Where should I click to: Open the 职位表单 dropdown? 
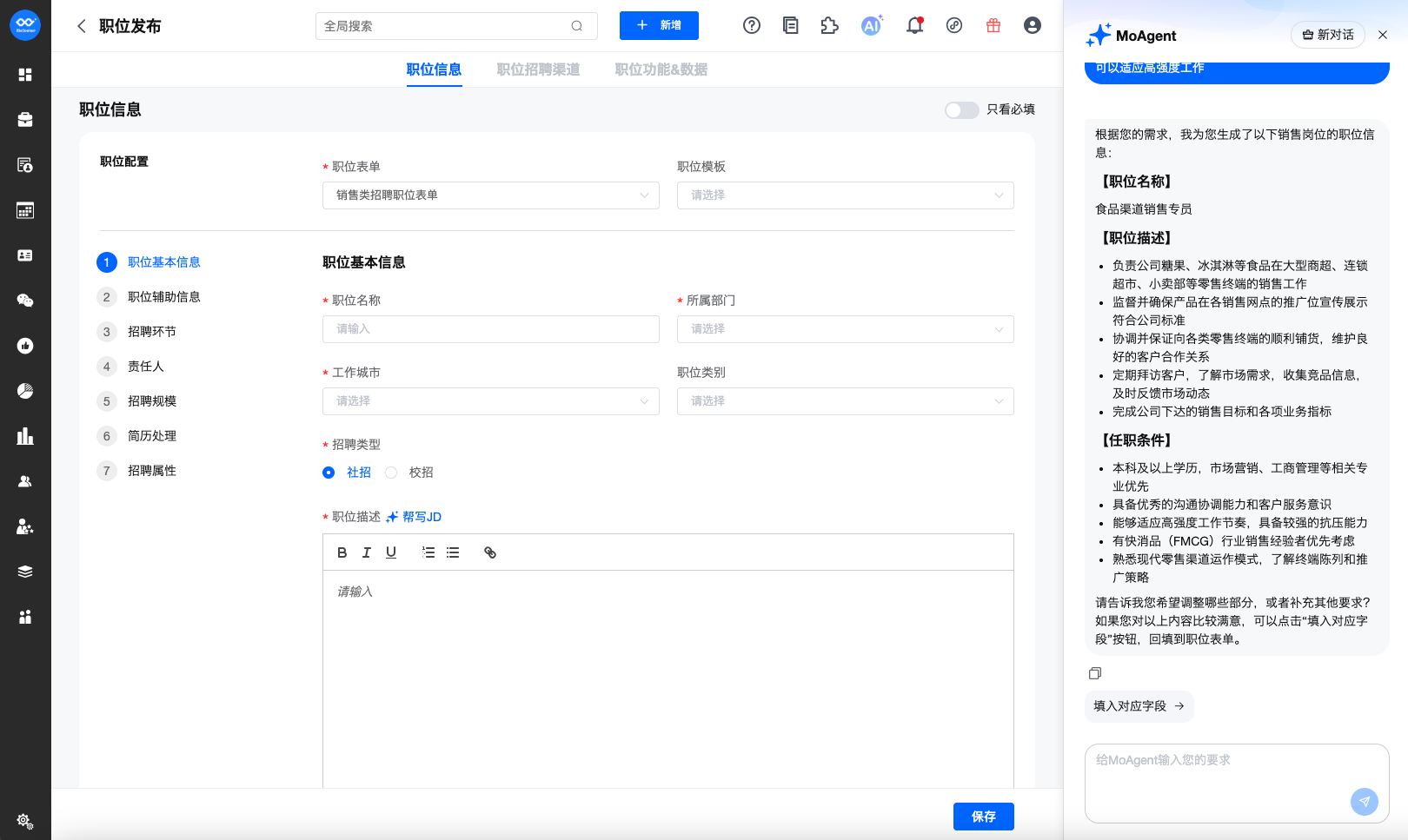(491, 195)
